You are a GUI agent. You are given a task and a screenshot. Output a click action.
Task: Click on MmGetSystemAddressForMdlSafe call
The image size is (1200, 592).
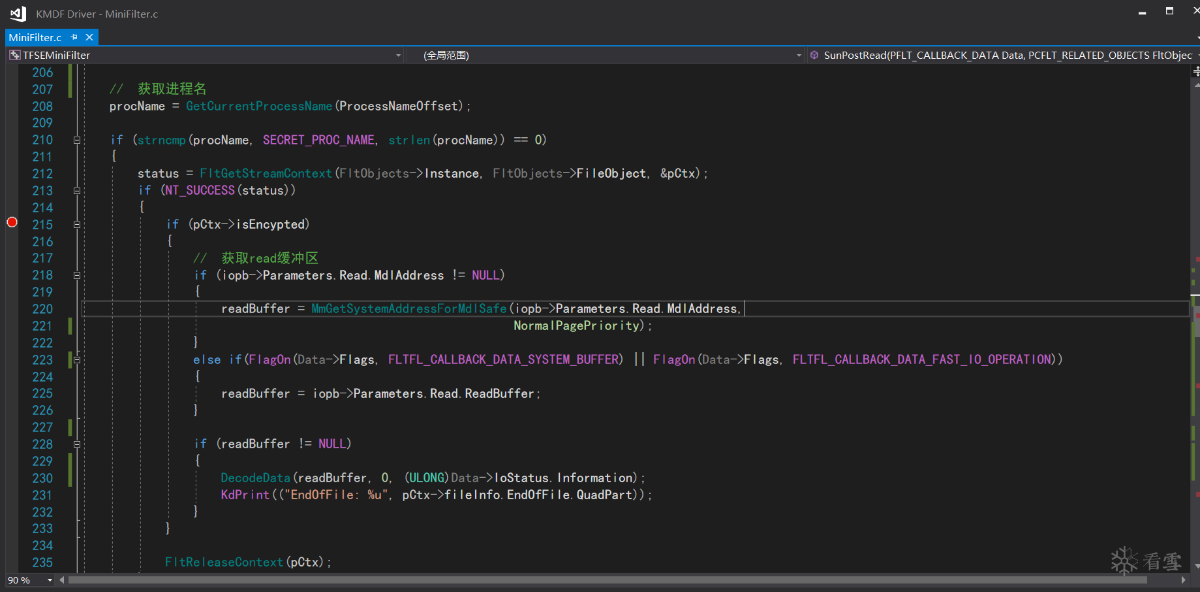tap(409, 309)
